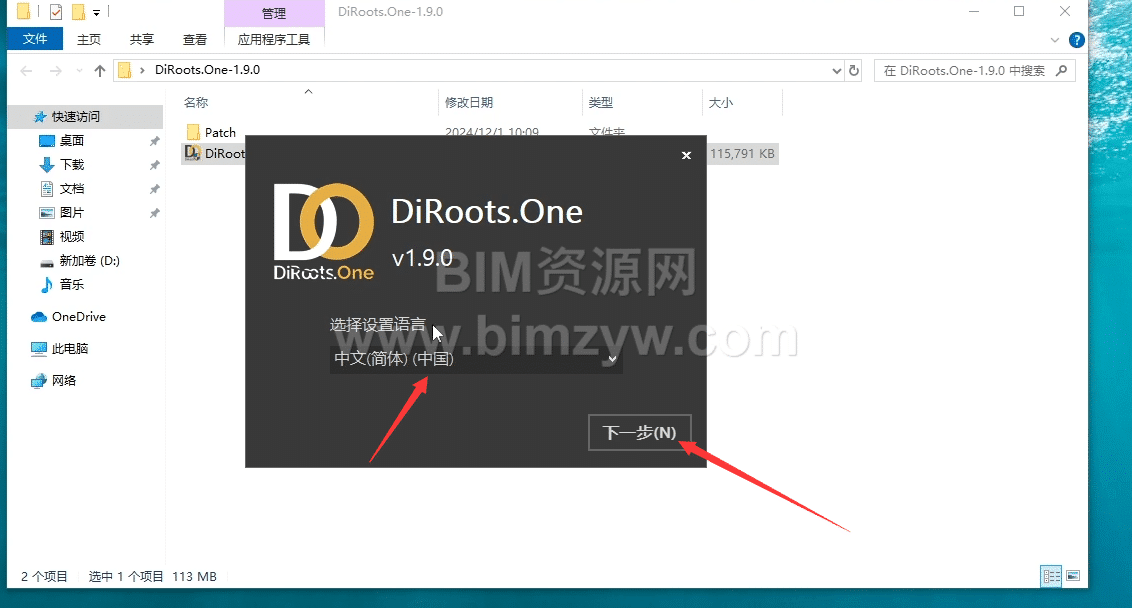This screenshot has height=608, width=1132.
Task: Refresh the current folder view
Action: point(854,71)
